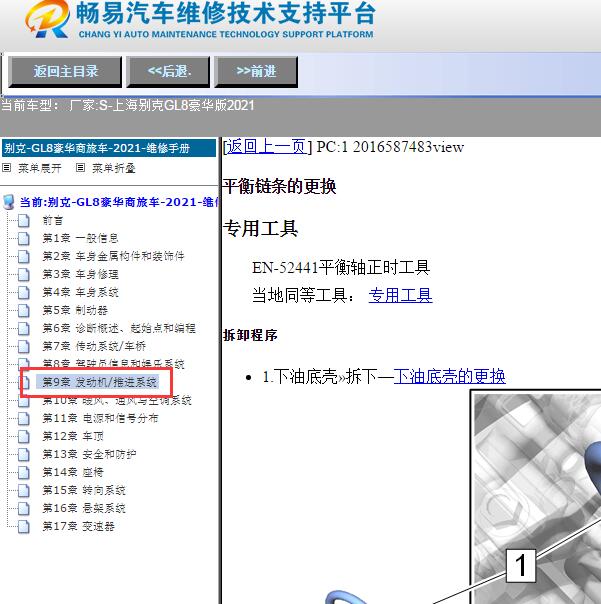Click the page icon beside 第12章
Image resolution: width=601 pixels, height=604 pixels.
point(24,436)
